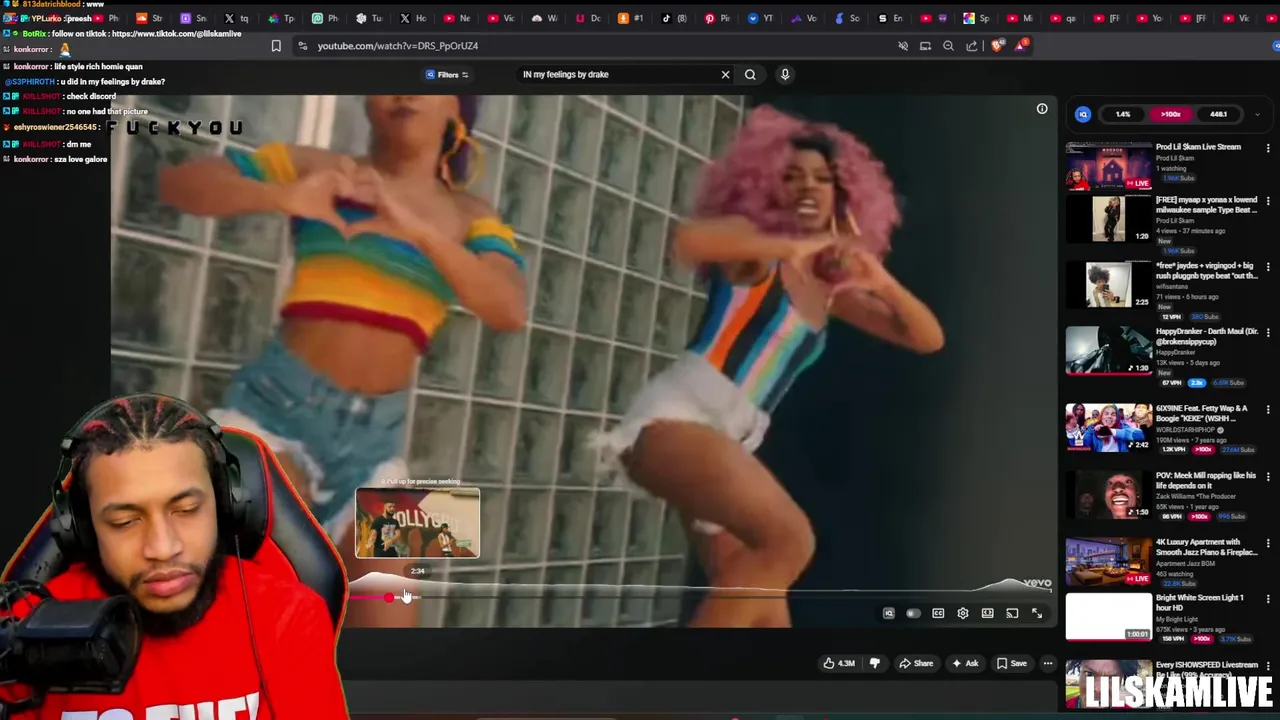Click the youtube.com URL in address bar

(x=398, y=46)
